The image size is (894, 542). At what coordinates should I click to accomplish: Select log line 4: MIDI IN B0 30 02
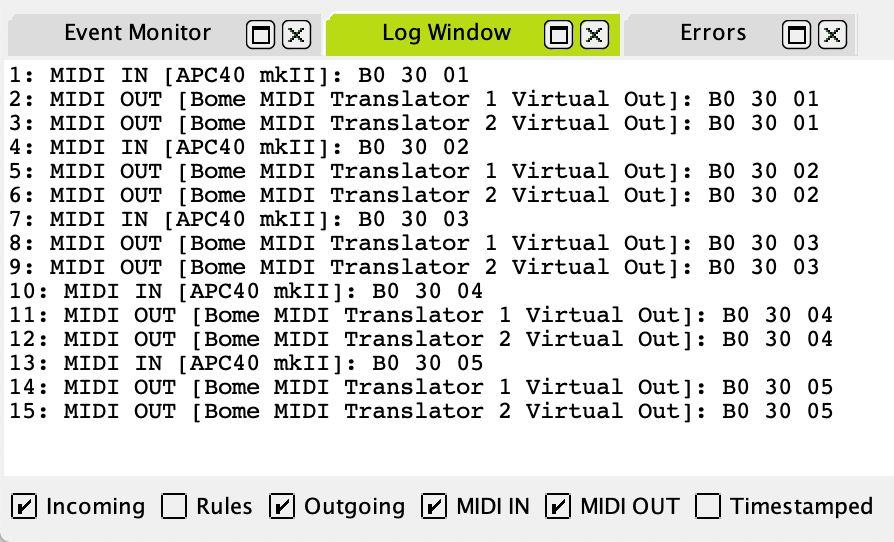(x=239, y=147)
